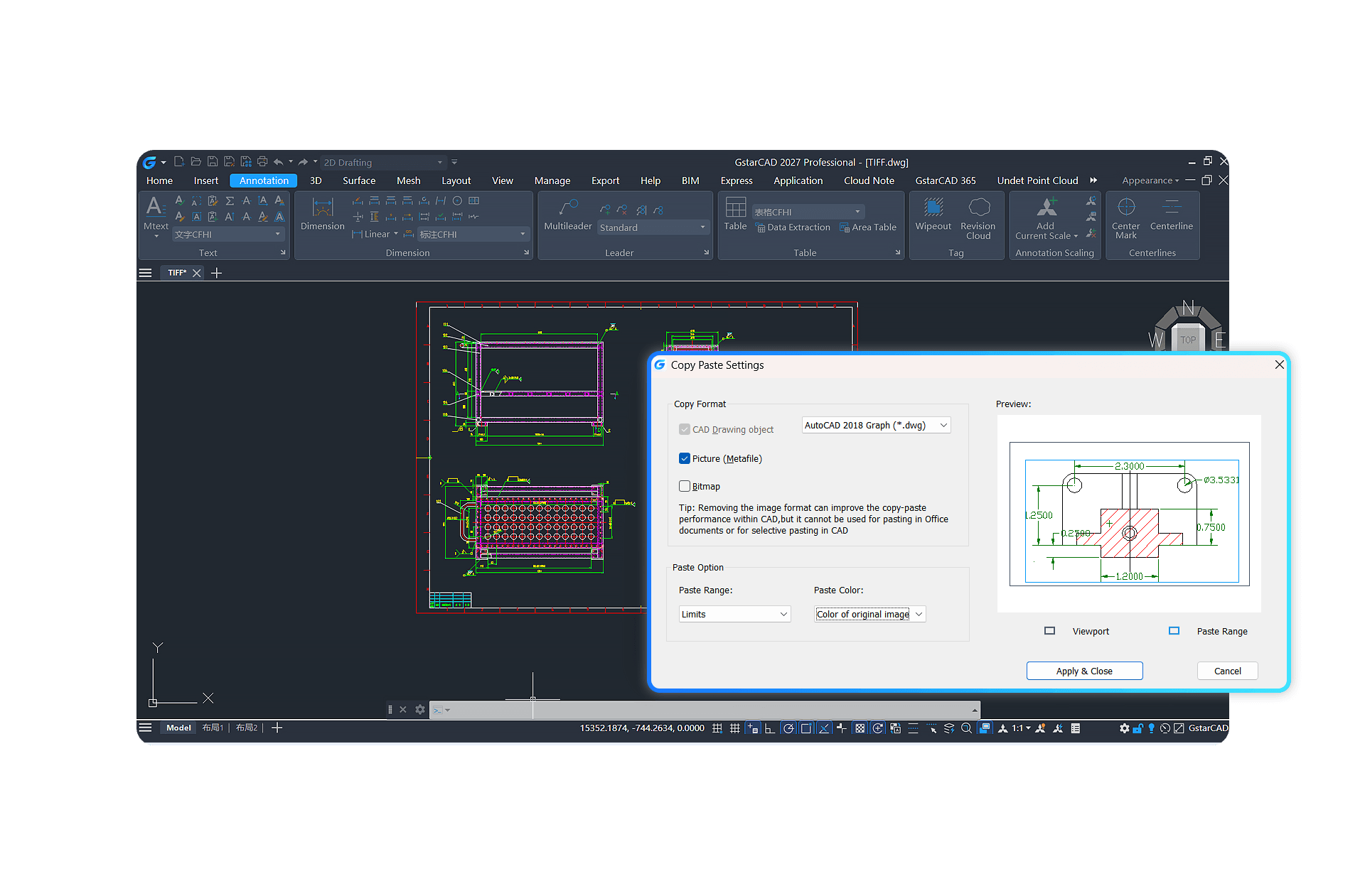Go to the Express ribbon tab
Screen dimensions: 1365x896
click(737, 180)
